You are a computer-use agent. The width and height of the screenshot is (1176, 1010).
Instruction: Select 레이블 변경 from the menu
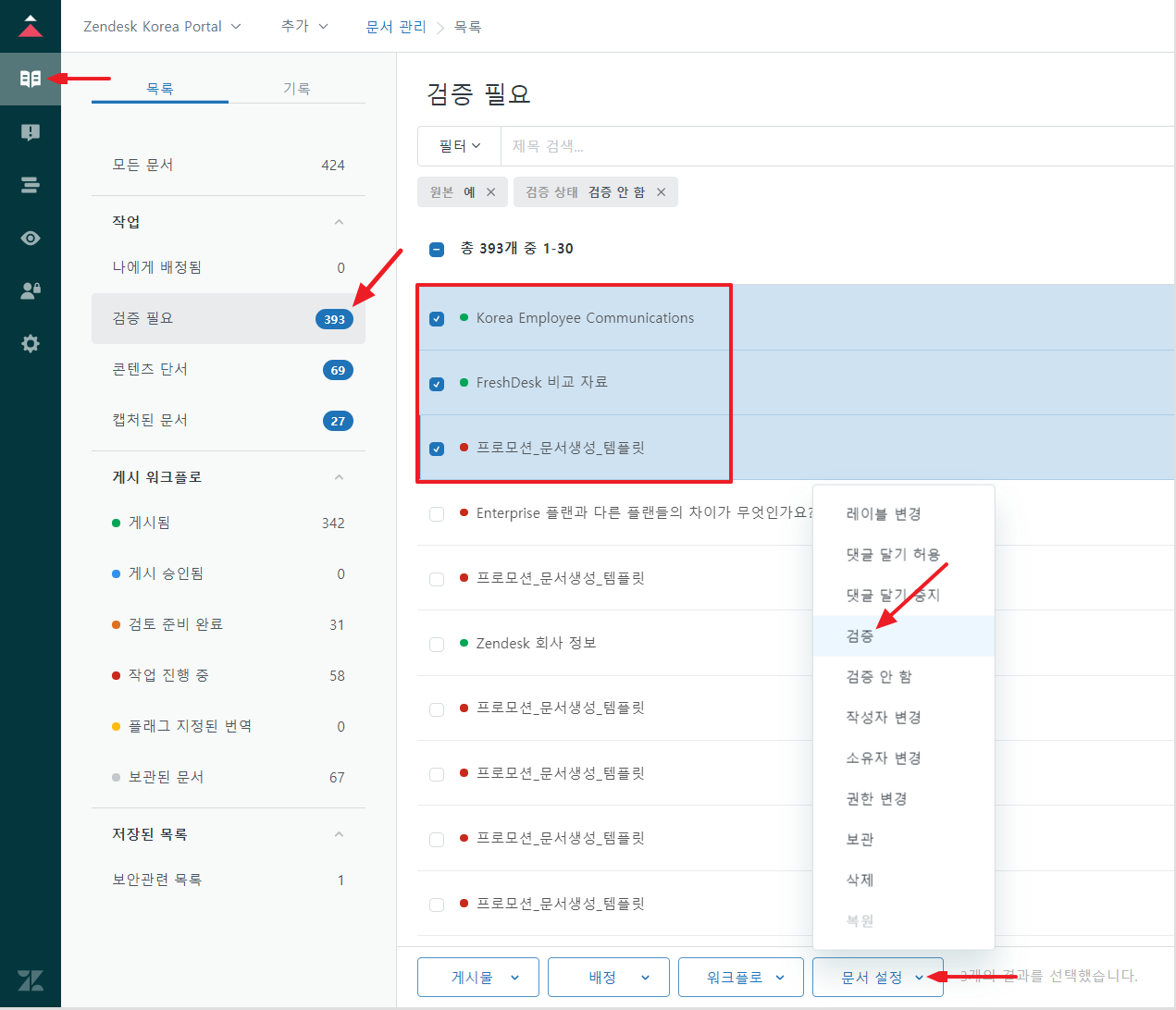(904, 514)
